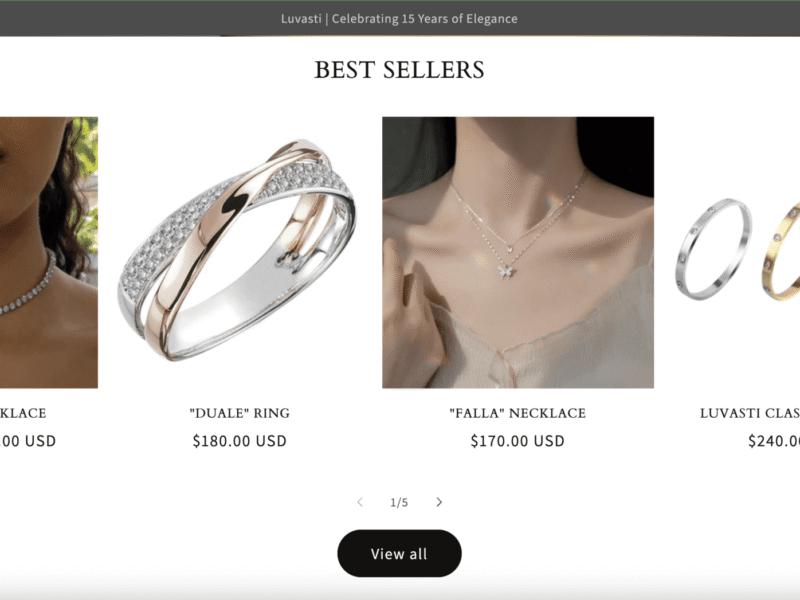Image resolution: width=800 pixels, height=600 pixels.
Task: Click the $240 price under Luvasti Classic
Action: (773, 441)
